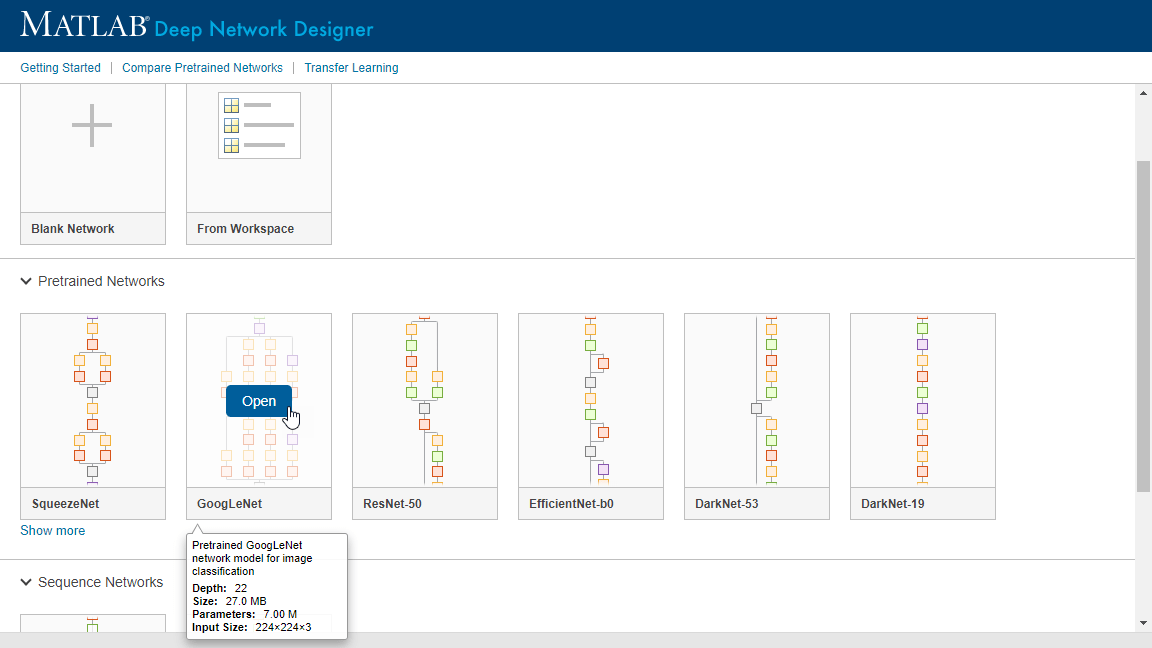Click the Show more link
Image resolution: width=1152 pixels, height=648 pixels.
(52, 531)
